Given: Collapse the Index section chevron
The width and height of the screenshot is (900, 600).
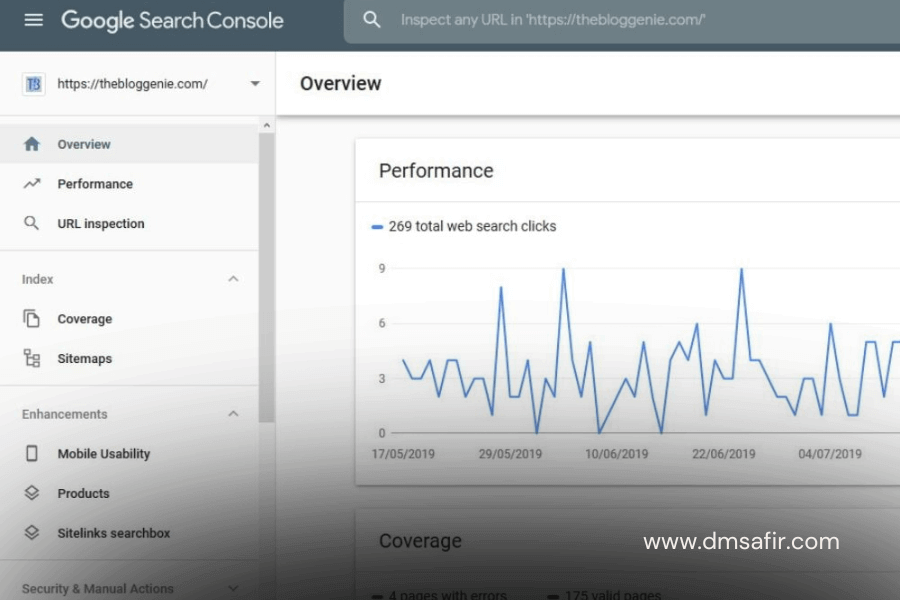Looking at the screenshot, I should [233, 279].
